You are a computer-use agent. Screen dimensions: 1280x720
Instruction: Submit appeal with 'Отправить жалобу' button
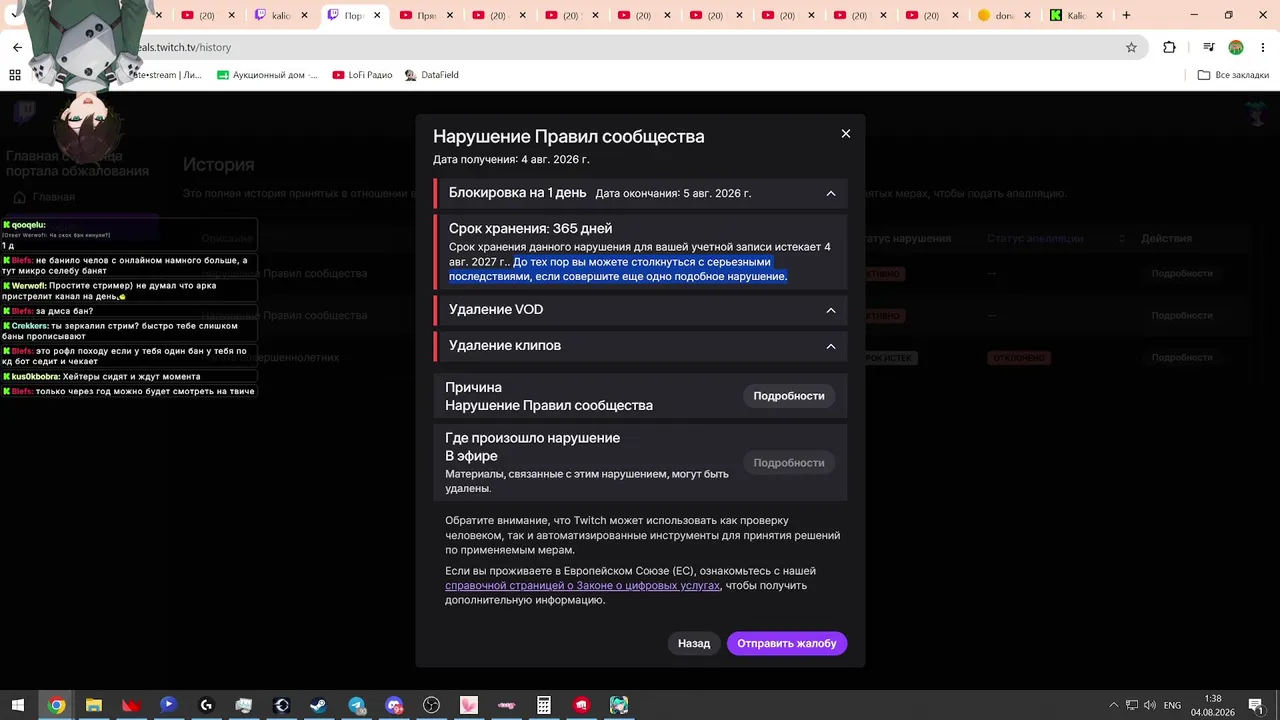(x=787, y=643)
